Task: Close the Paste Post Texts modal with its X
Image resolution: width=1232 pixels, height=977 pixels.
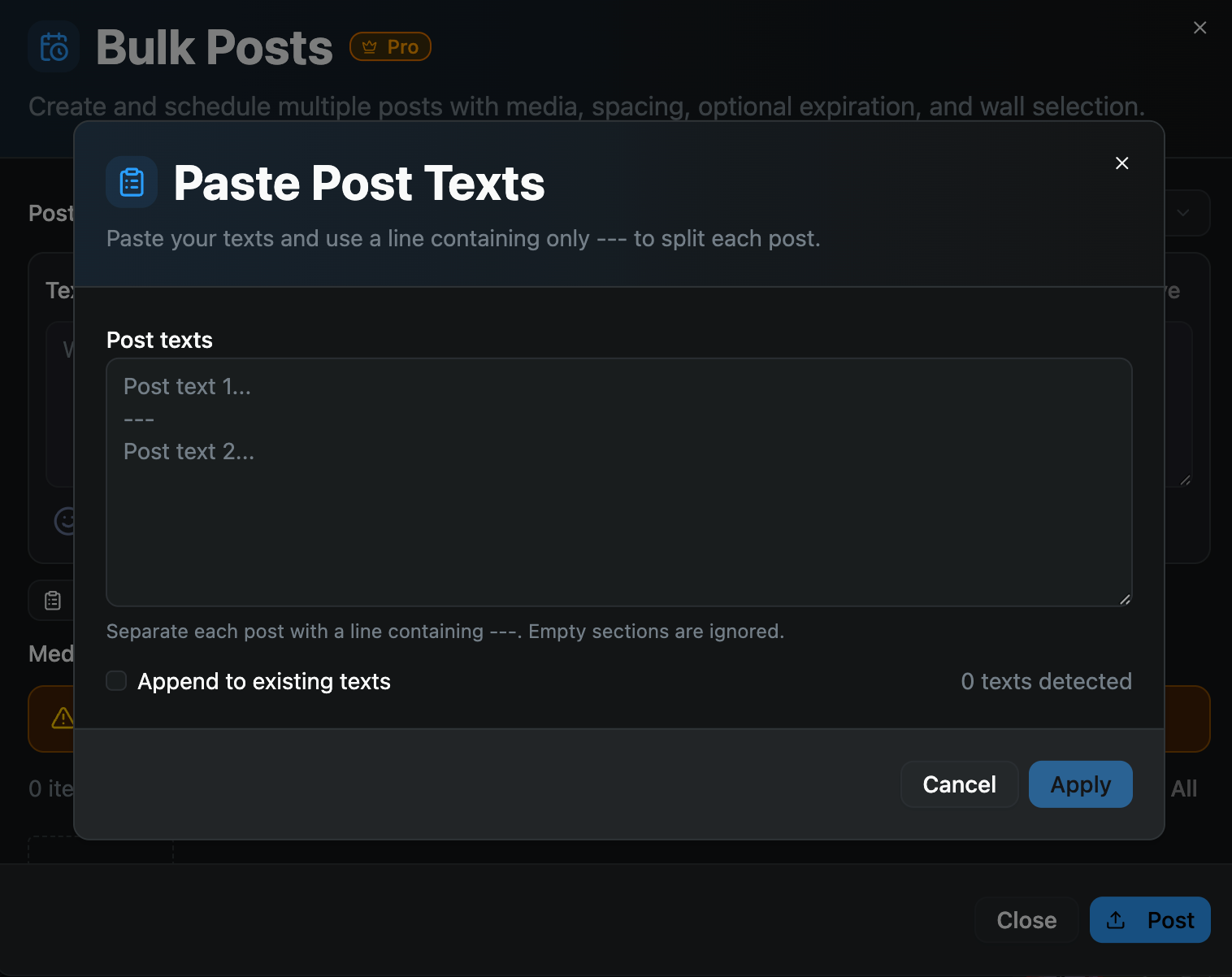Action: point(1121,163)
